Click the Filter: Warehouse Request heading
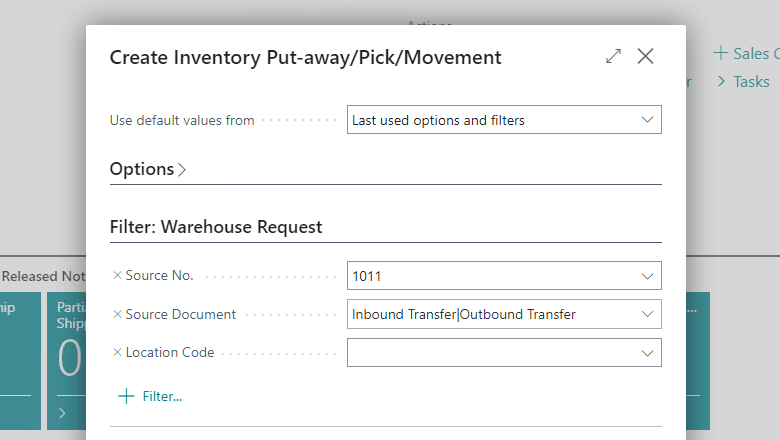This screenshot has width=780, height=440. click(x=216, y=227)
